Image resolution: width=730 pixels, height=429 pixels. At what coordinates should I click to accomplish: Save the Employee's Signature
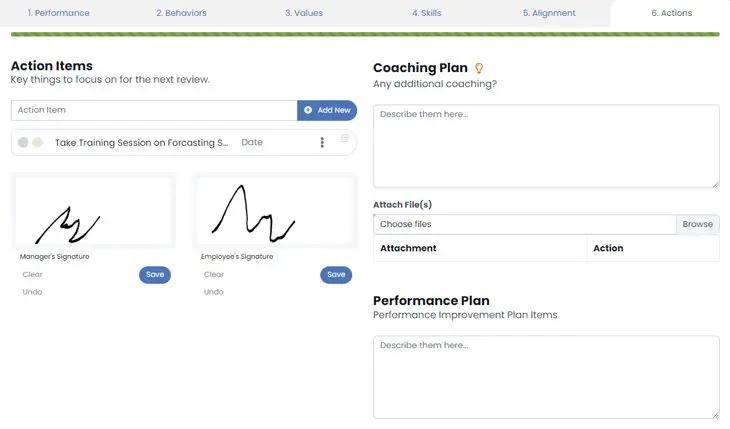coord(336,274)
